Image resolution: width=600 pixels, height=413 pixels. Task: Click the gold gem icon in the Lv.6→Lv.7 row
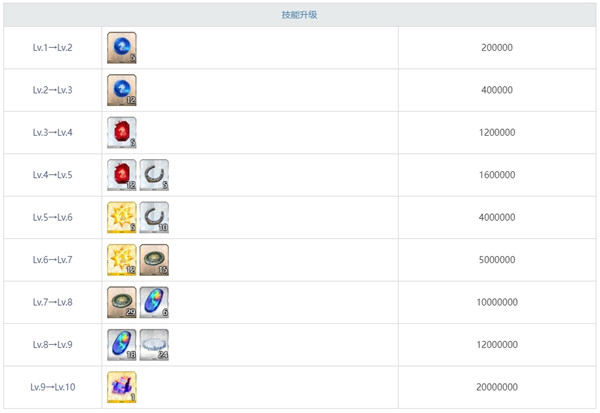(122, 260)
